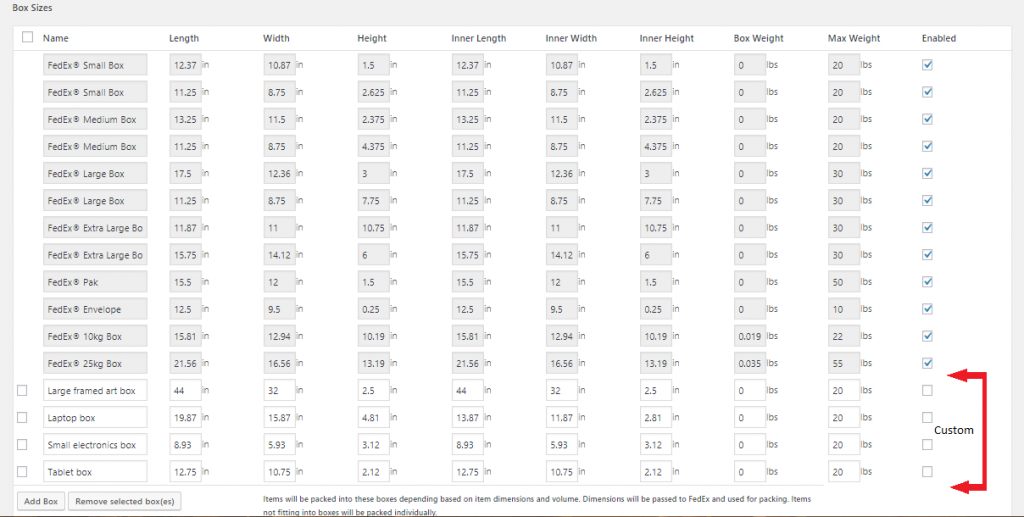Disable the FedEx 25kg Box enabled checkbox
The image size is (1024, 517).
pyautogui.click(x=927, y=363)
